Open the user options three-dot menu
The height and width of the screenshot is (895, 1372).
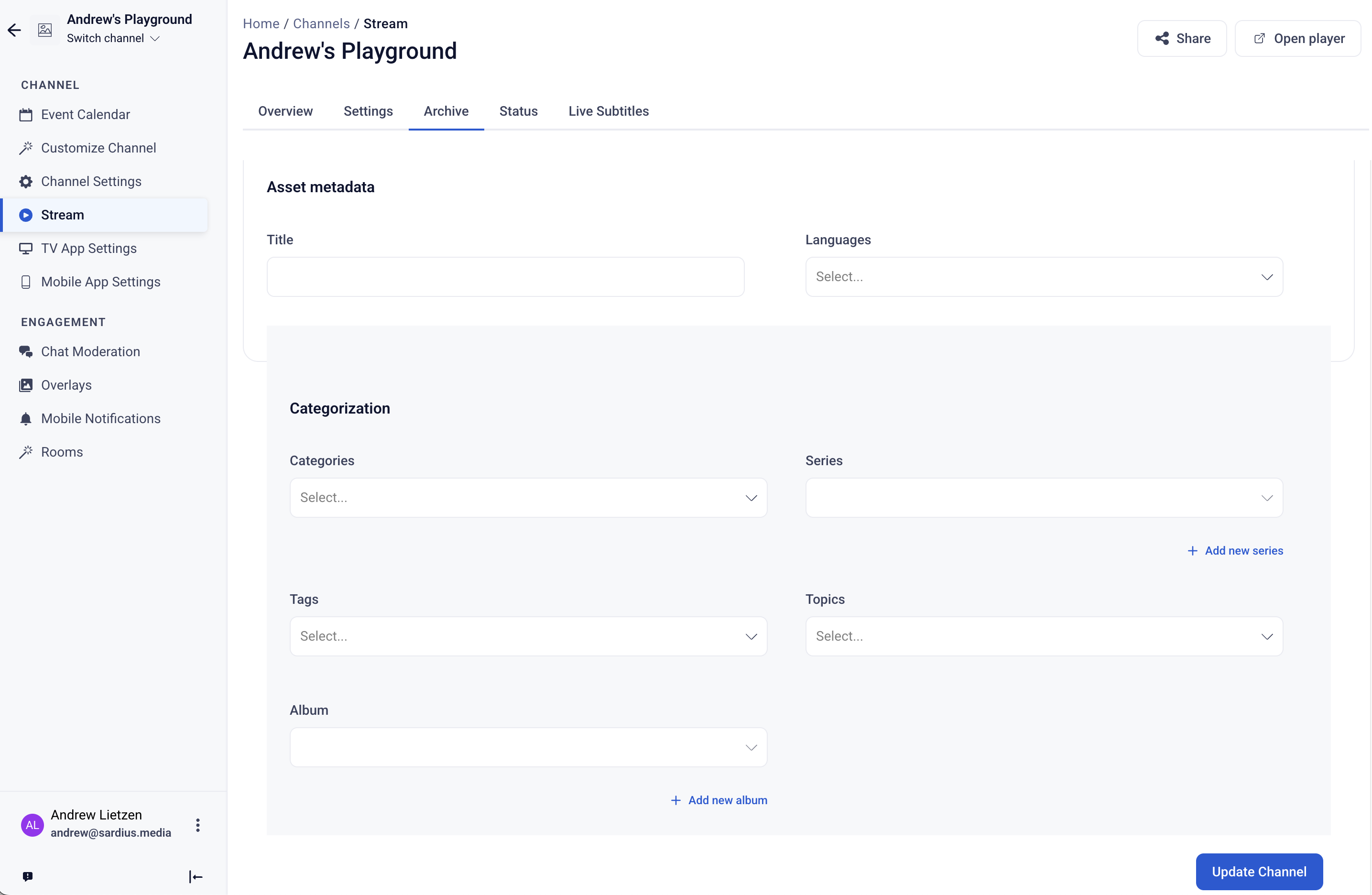(198, 825)
